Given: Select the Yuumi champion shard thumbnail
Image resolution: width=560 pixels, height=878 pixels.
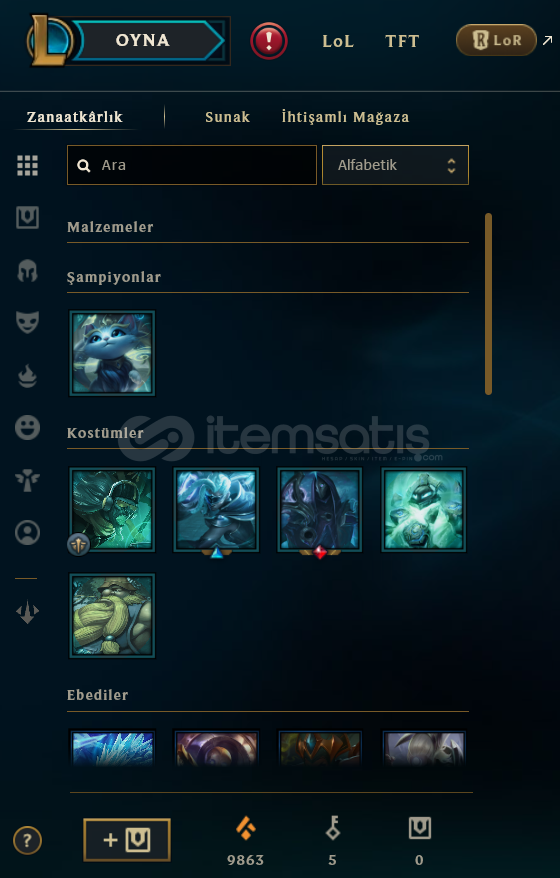Looking at the screenshot, I should tap(112, 353).
